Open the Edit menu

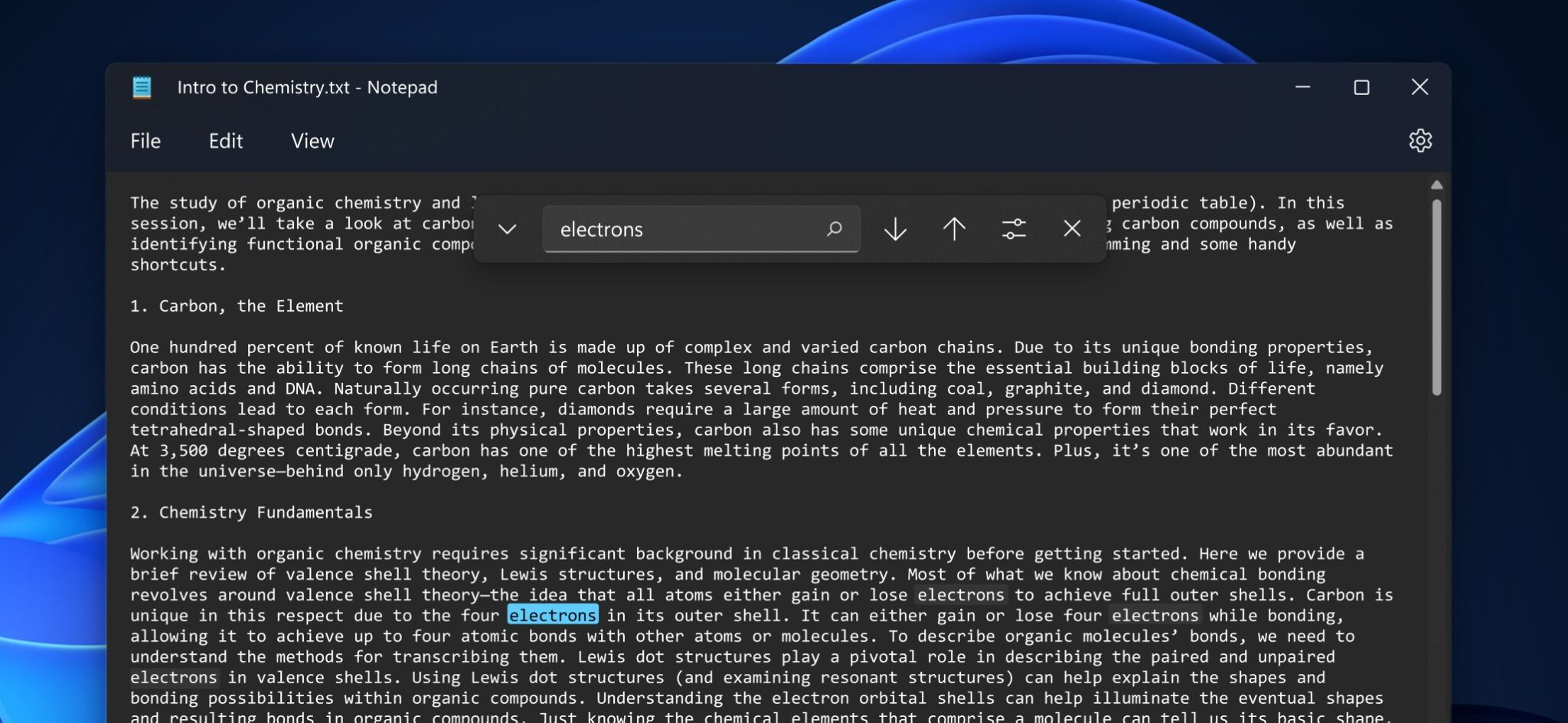point(225,141)
